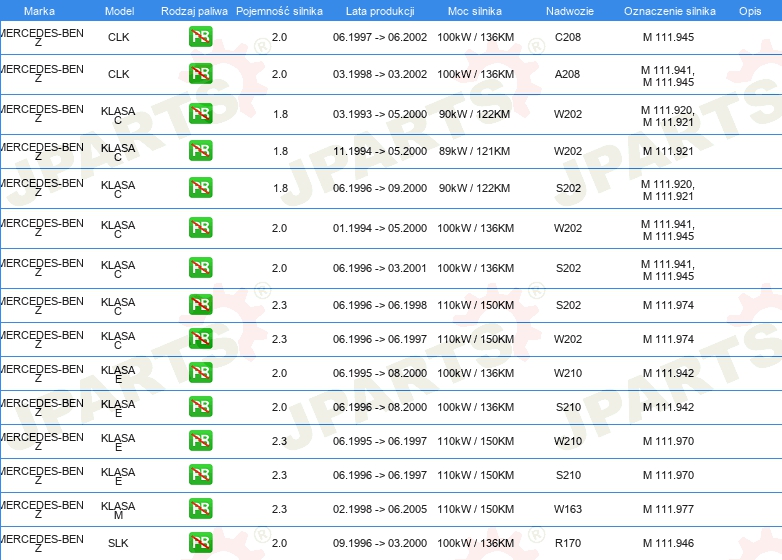Click the Oznaczenie silnika column header
The width and height of the screenshot is (782, 560).
point(670,11)
